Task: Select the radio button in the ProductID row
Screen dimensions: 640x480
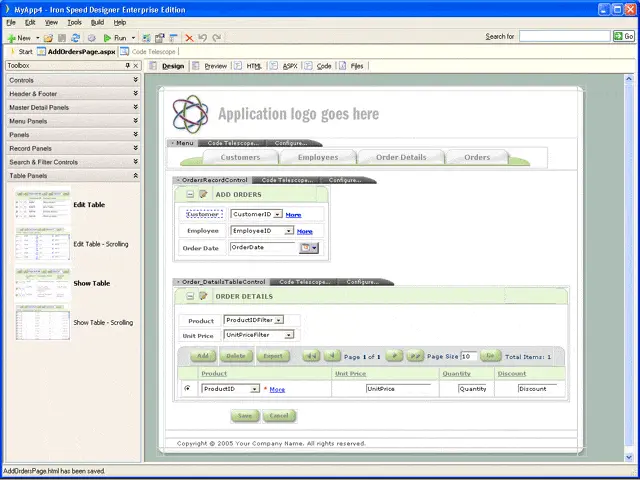Action: pyautogui.click(x=187, y=389)
